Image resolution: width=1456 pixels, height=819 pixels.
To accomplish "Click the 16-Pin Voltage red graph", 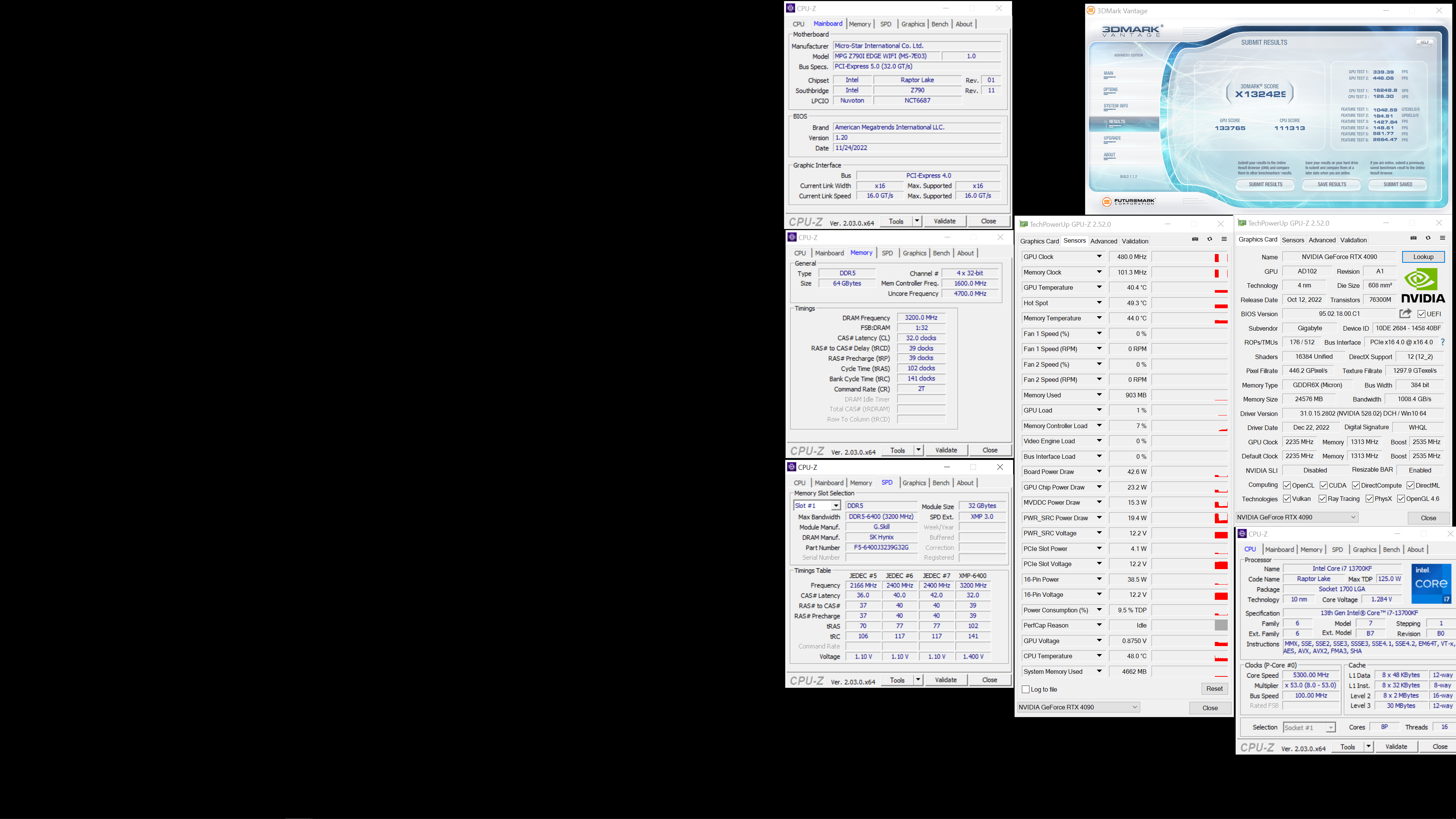I will click(1221, 596).
